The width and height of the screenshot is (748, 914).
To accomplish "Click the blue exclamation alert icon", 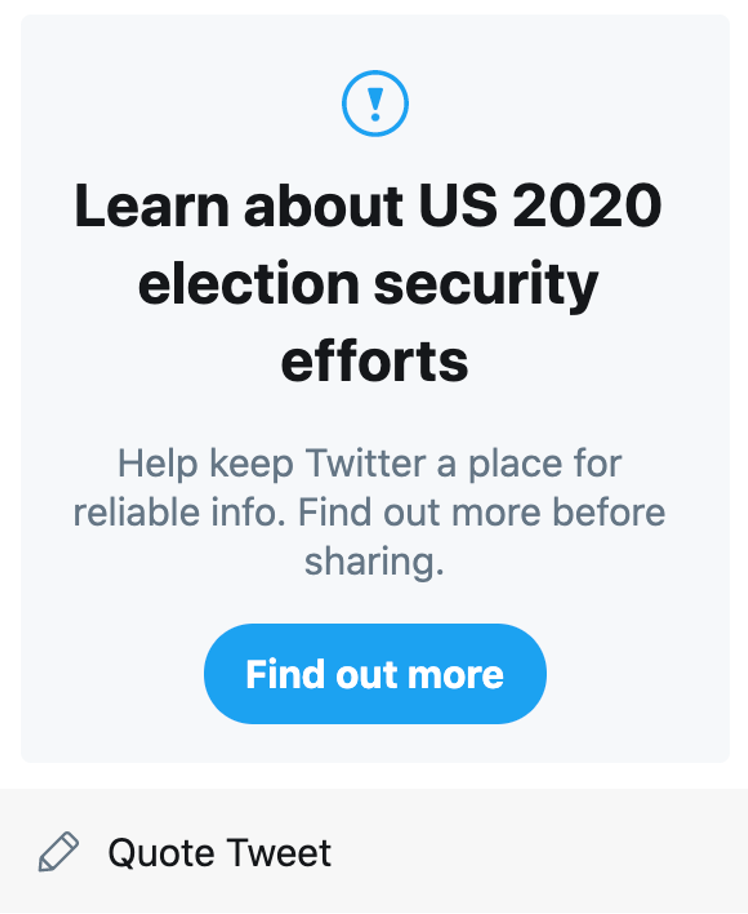I will (375, 102).
